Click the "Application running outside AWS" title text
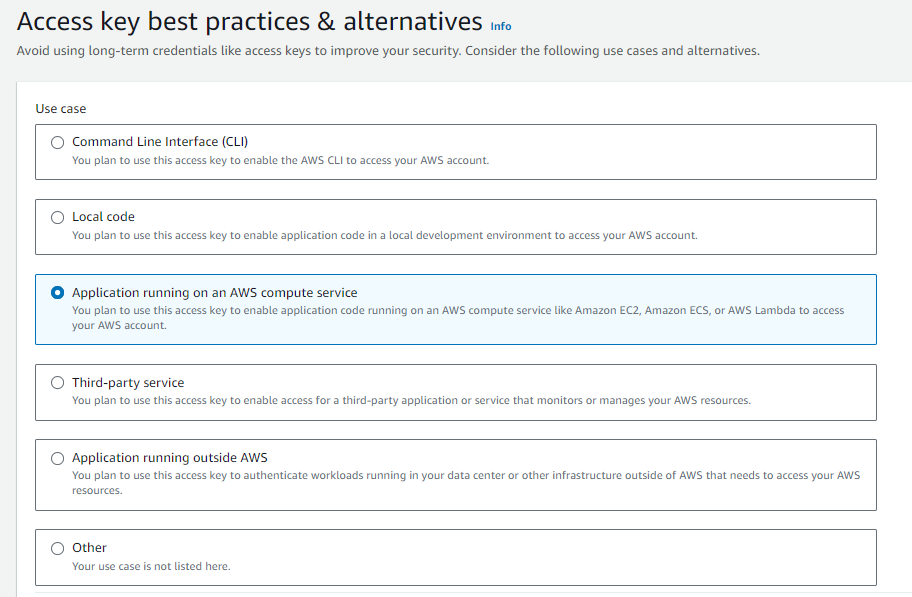Screen dimensions: 912x597 tap(170, 458)
